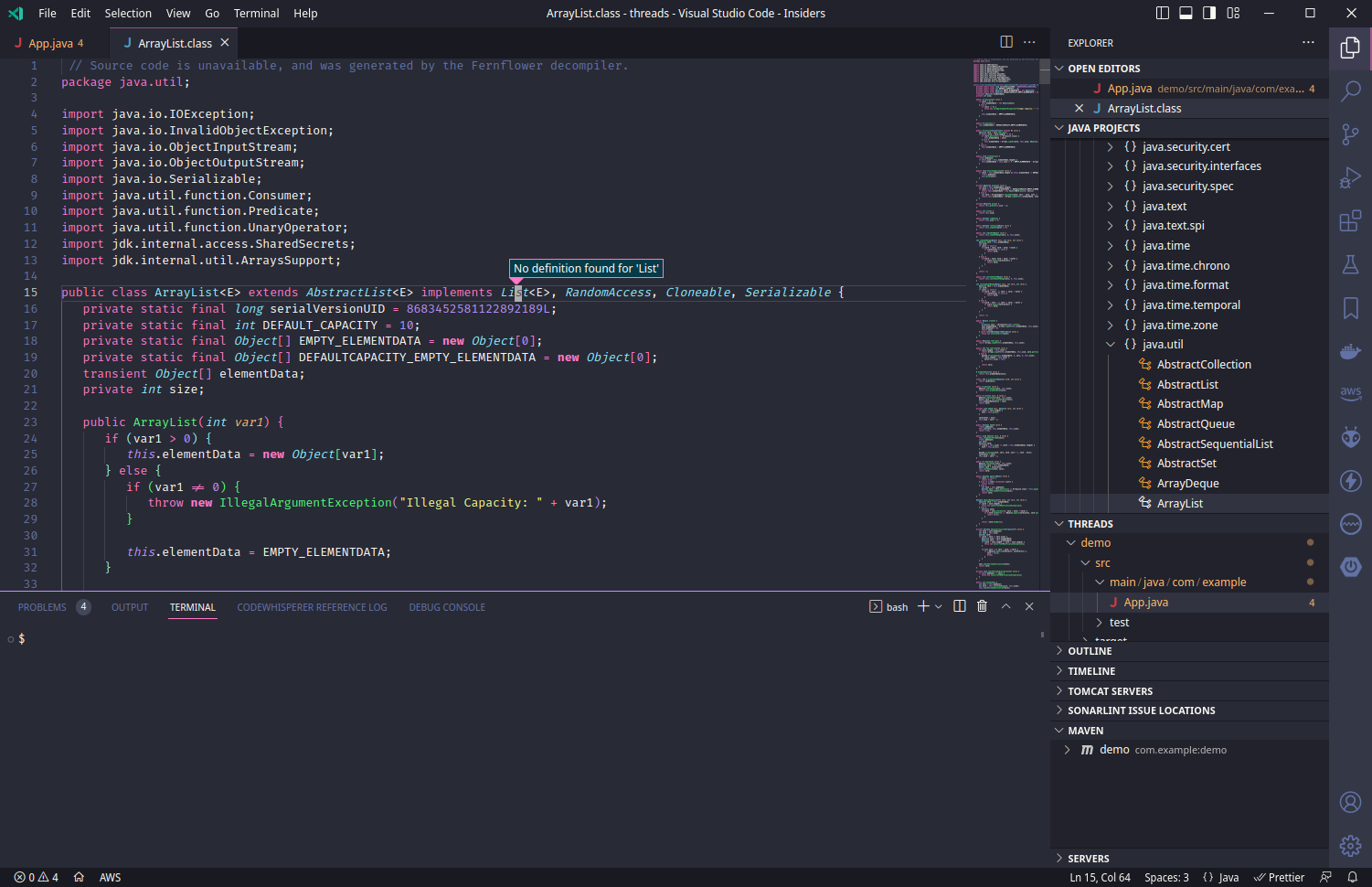Open the Terminal menu in the menu bar
The image size is (1372, 887).
(256, 13)
